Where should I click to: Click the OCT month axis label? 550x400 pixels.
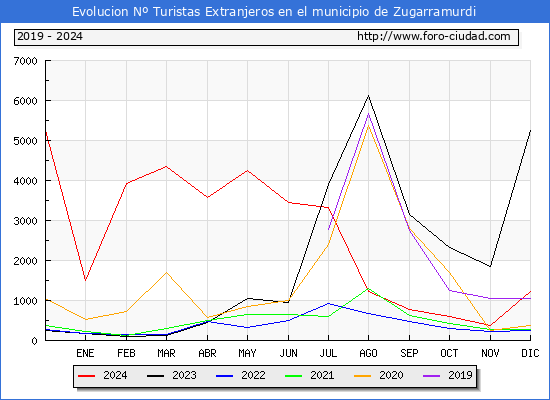[449, 353]
